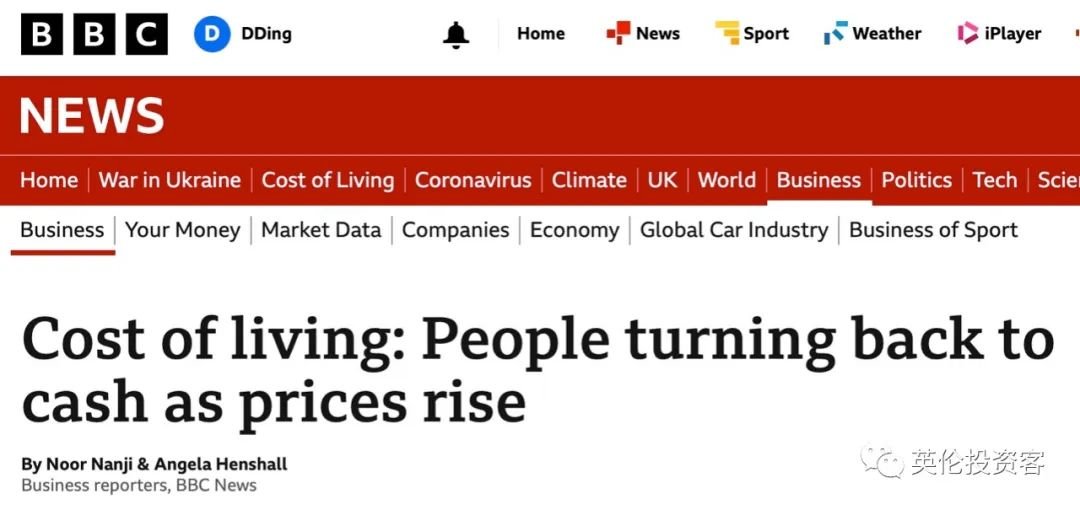Image resolution: width=1080 pixels, height=510 pixels.
Task: Select Your Money sub-tab
Action: coord(183,230)
